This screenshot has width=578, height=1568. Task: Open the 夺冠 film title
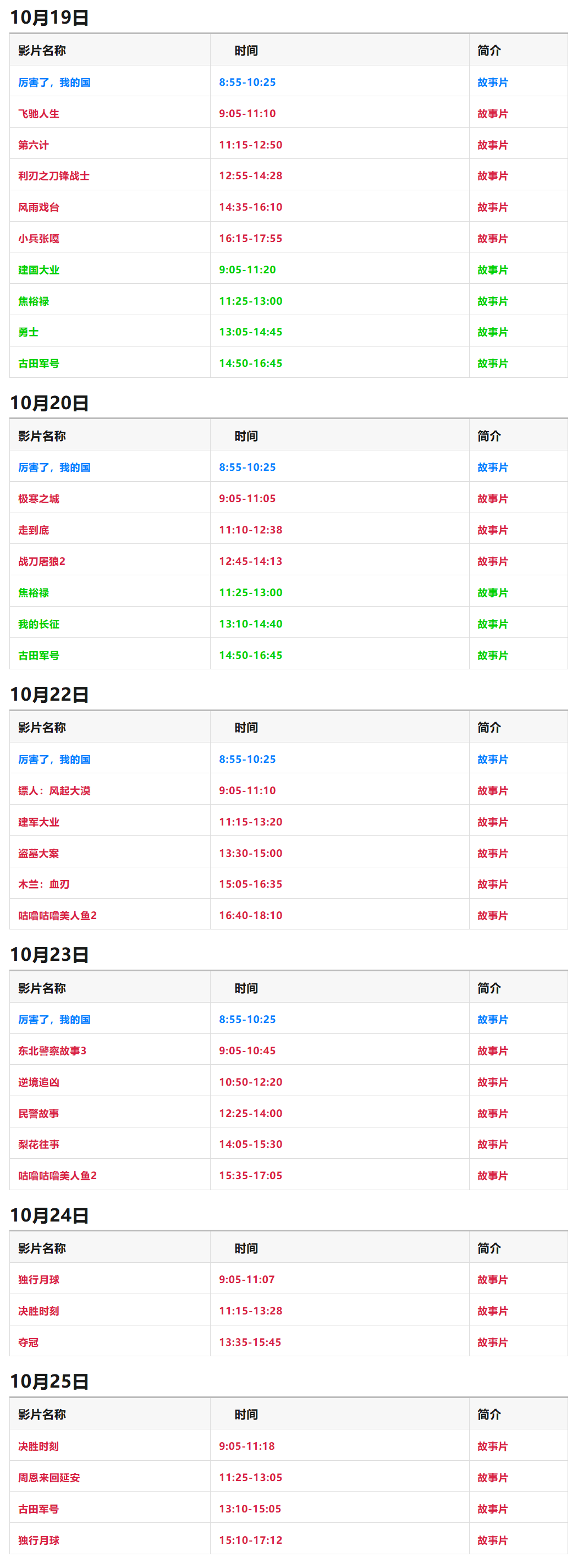click(x=29, y=1342)
